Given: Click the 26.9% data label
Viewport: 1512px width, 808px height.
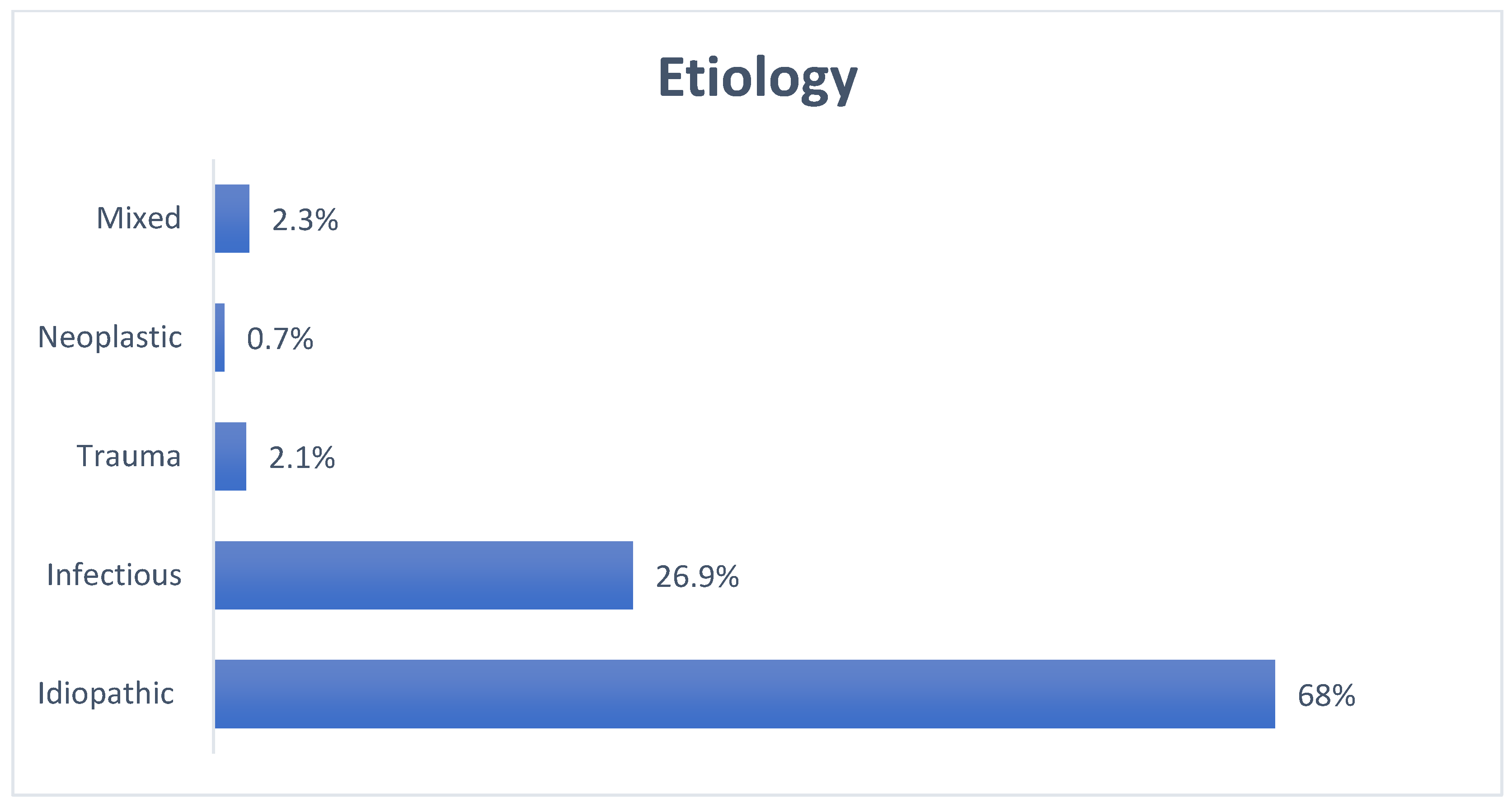Looking at the screenshot, I should 697,576.
